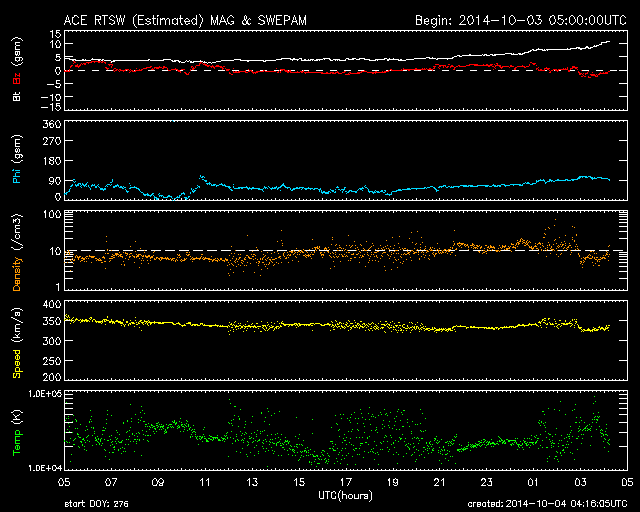Click the 21 hour tick label
This screenshot has width=640, height=512.
pos(440,483)
